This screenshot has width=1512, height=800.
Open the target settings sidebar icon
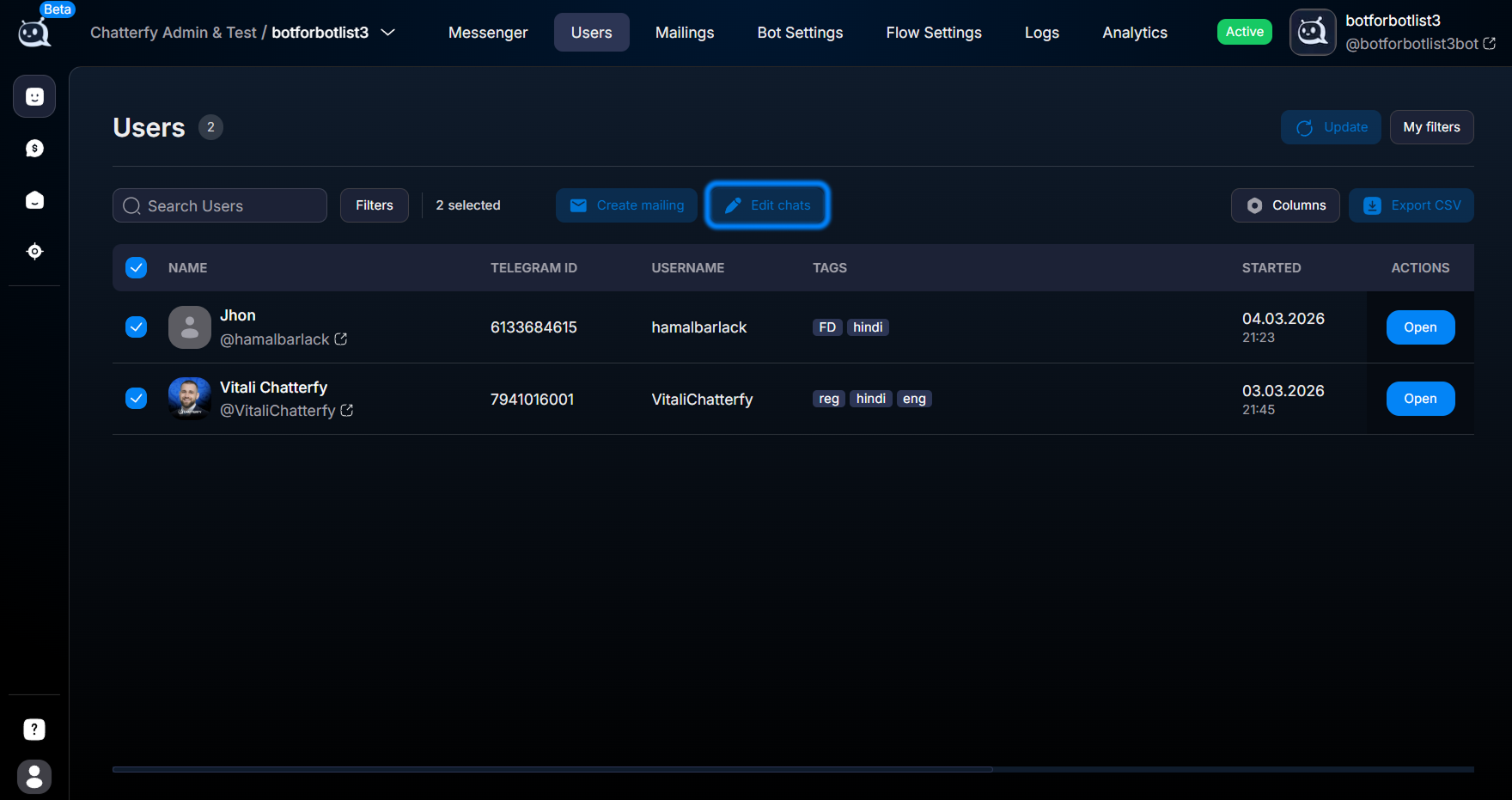pyautogui.click(x=34, y=252)
